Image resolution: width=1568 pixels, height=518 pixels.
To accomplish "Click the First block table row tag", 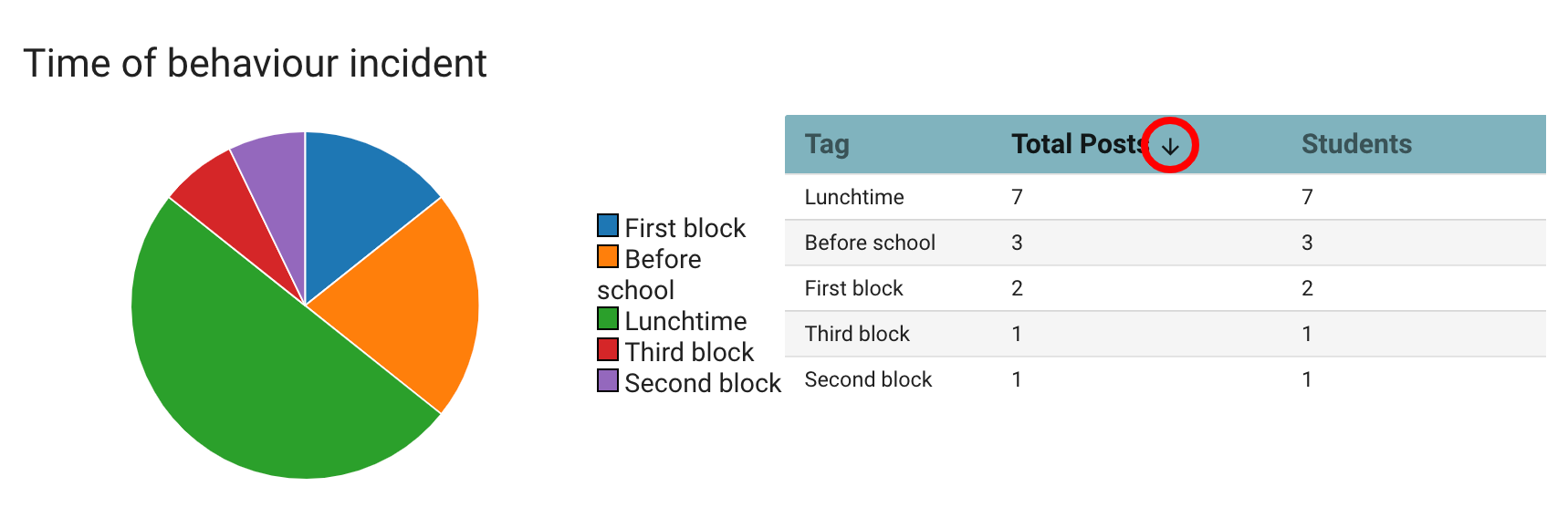I will [x=853, y=288].
